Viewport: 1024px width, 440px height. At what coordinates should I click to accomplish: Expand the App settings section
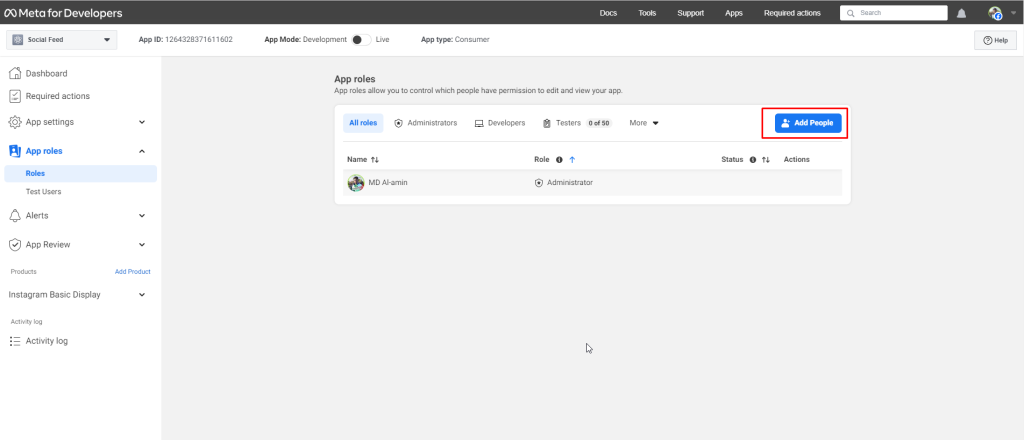[x=142, y=122]
